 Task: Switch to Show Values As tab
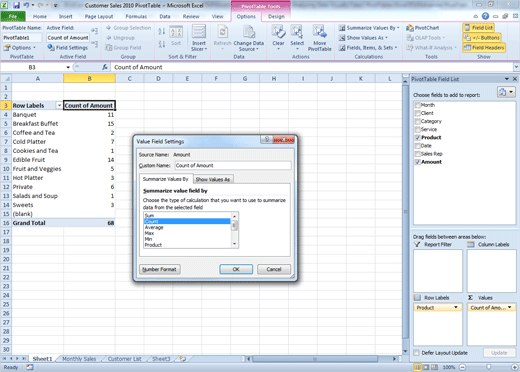point(213,179)
